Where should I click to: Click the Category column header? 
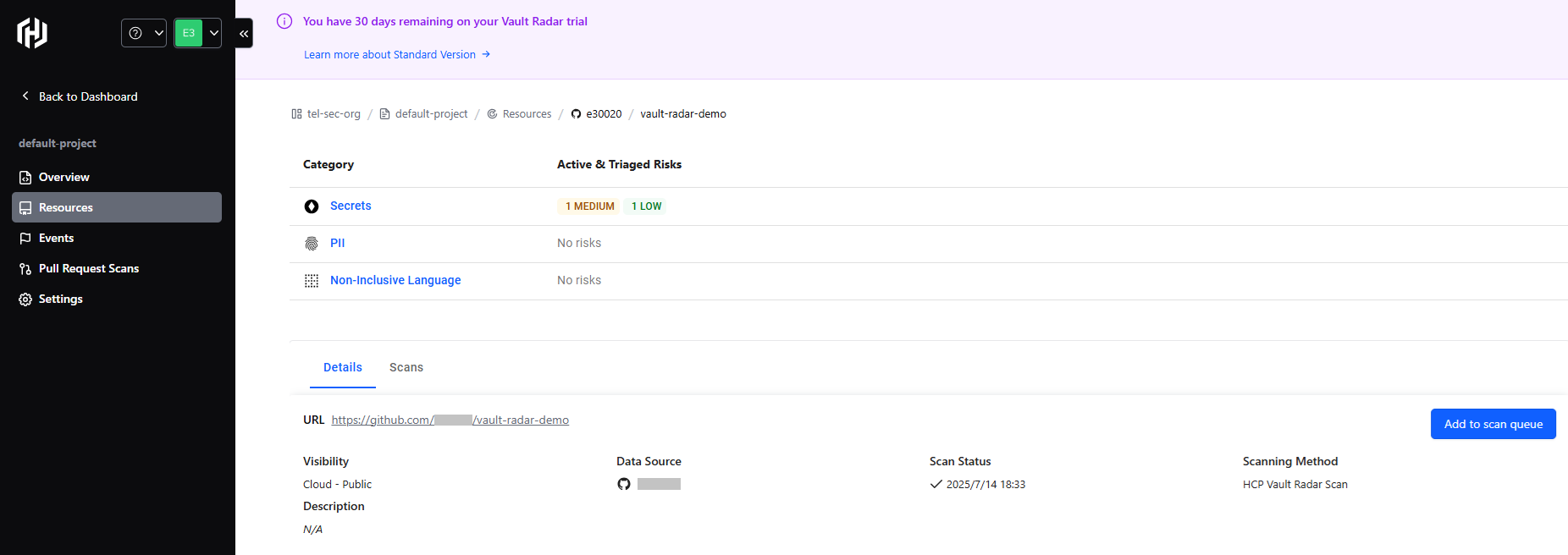(329, 164)
